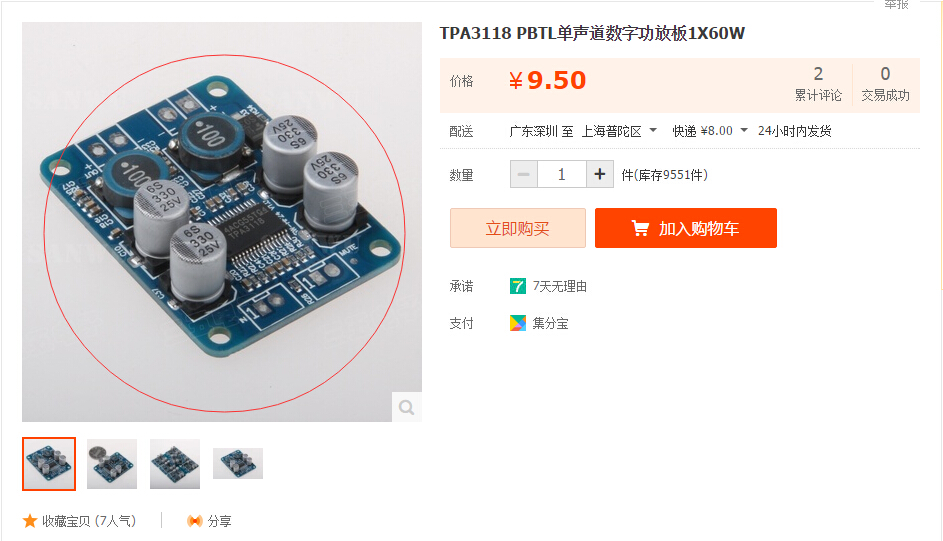
Task: Click the colorful 集分宝 payment icon
Action: (x=517, y=323)
